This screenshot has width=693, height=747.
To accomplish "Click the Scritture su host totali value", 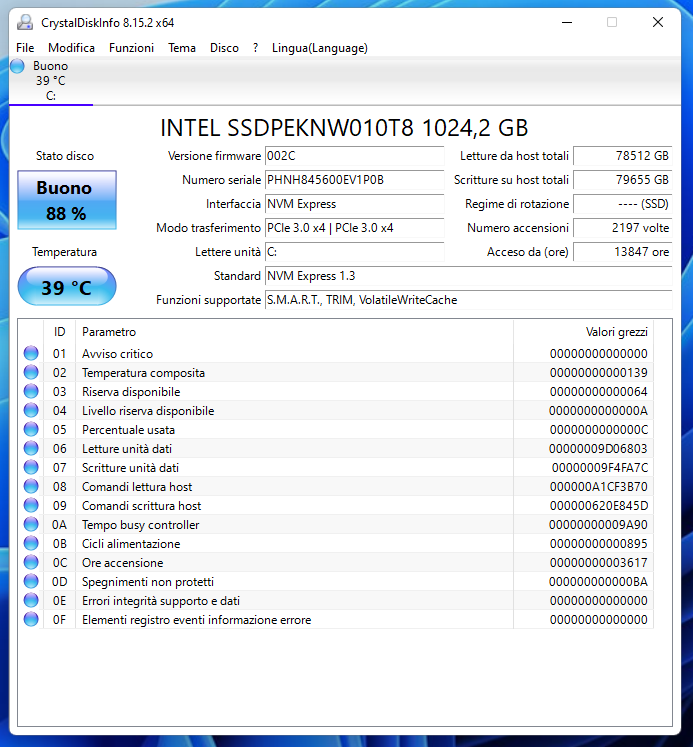I will click(623, 180).
